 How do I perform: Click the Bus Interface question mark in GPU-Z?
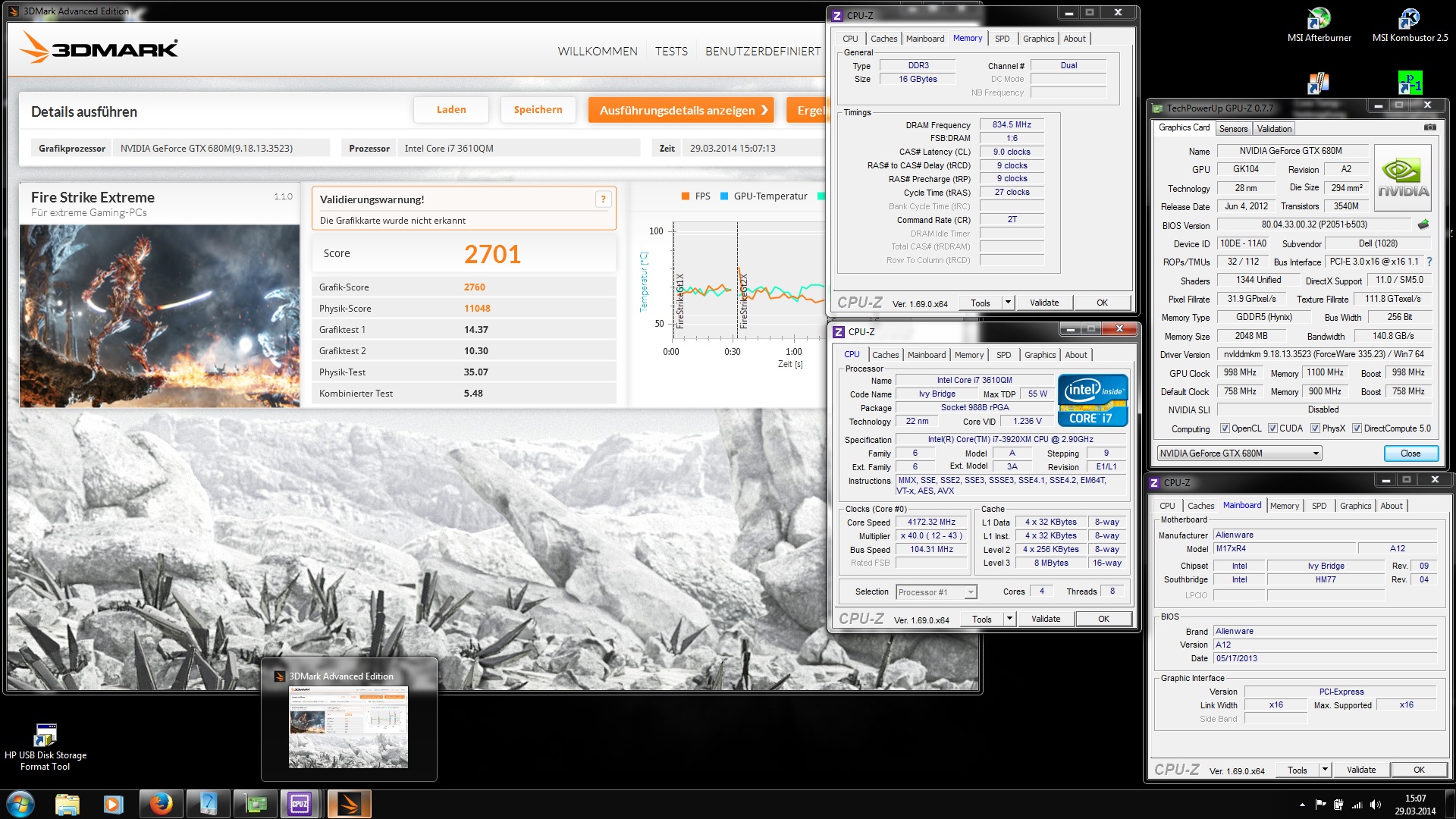[1429, 262]
